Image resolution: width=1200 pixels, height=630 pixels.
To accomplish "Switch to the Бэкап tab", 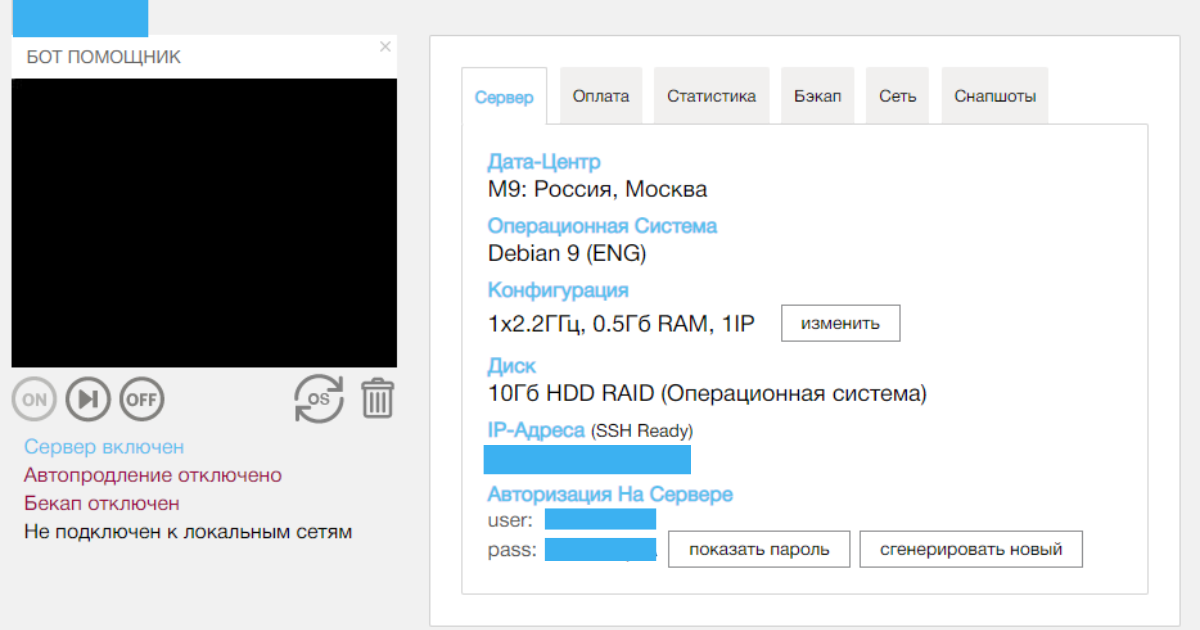I will [x=817, y=94].
